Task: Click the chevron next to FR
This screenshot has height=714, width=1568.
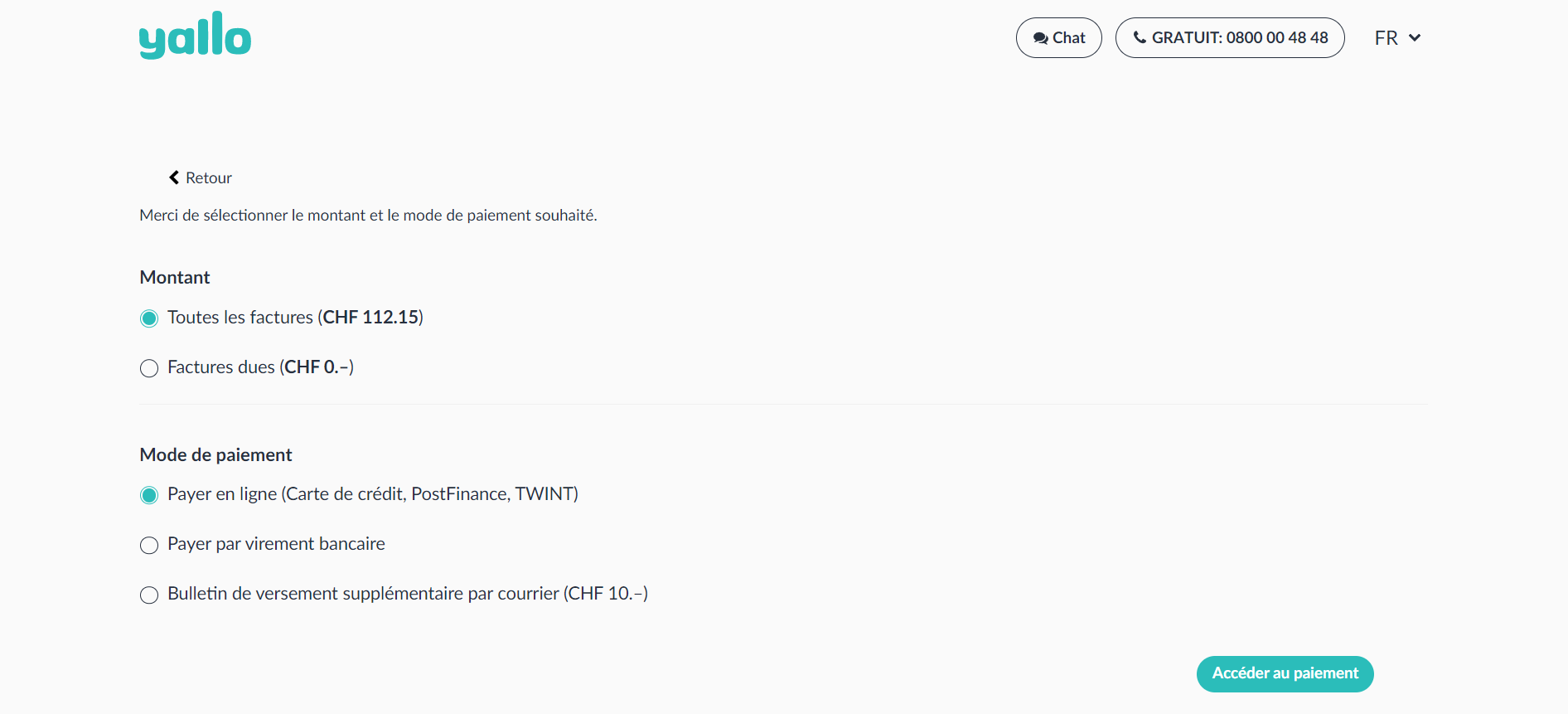Action: tap(1415, 38)
